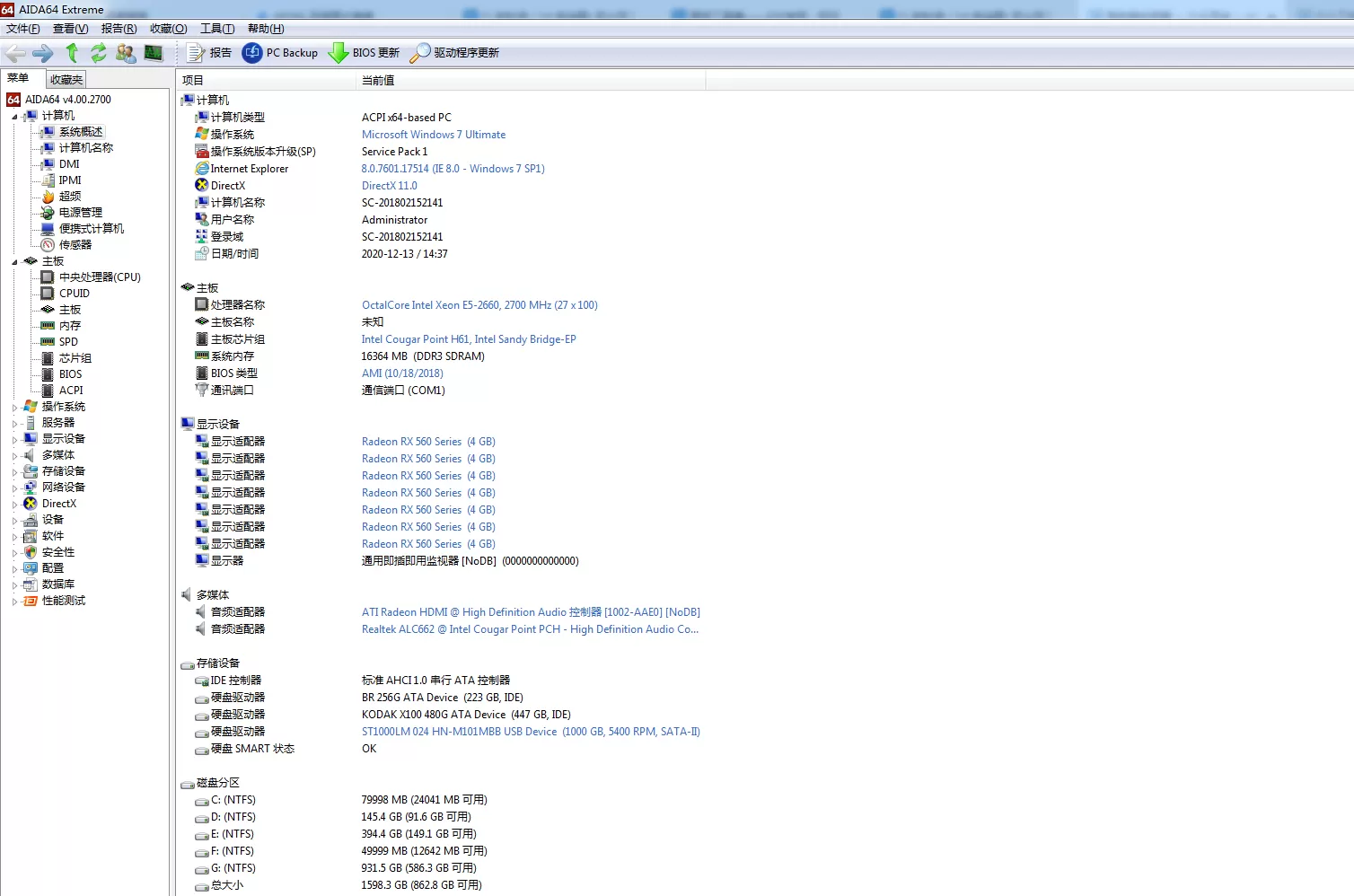Select 便携式计算机 in the tree

(92, 229)
